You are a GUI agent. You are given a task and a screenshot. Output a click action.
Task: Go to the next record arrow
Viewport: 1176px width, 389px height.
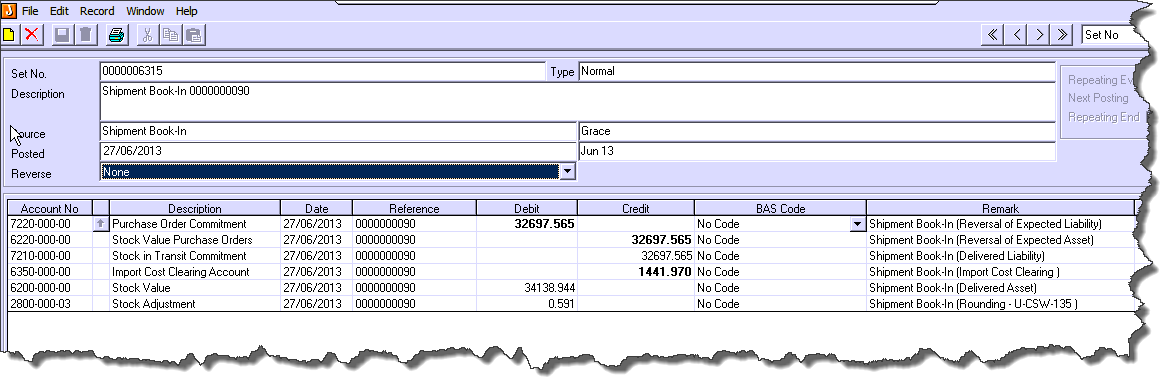[1040, 34]
